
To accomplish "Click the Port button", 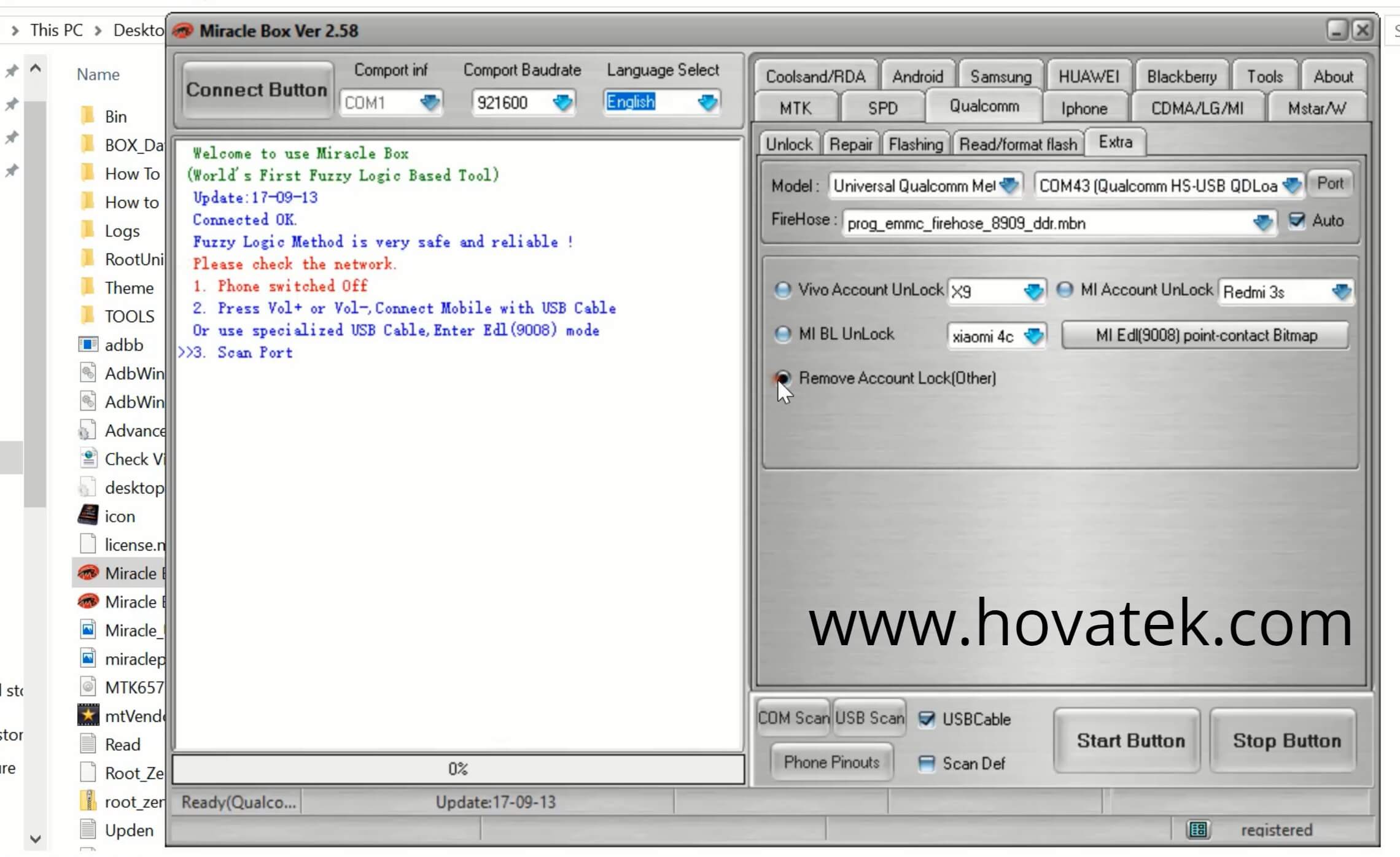I will tap(1330, 184).
